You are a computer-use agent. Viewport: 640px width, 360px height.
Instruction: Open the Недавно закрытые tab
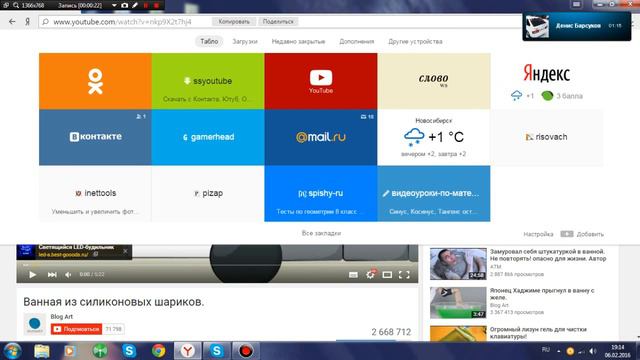[x=298, y=41]
